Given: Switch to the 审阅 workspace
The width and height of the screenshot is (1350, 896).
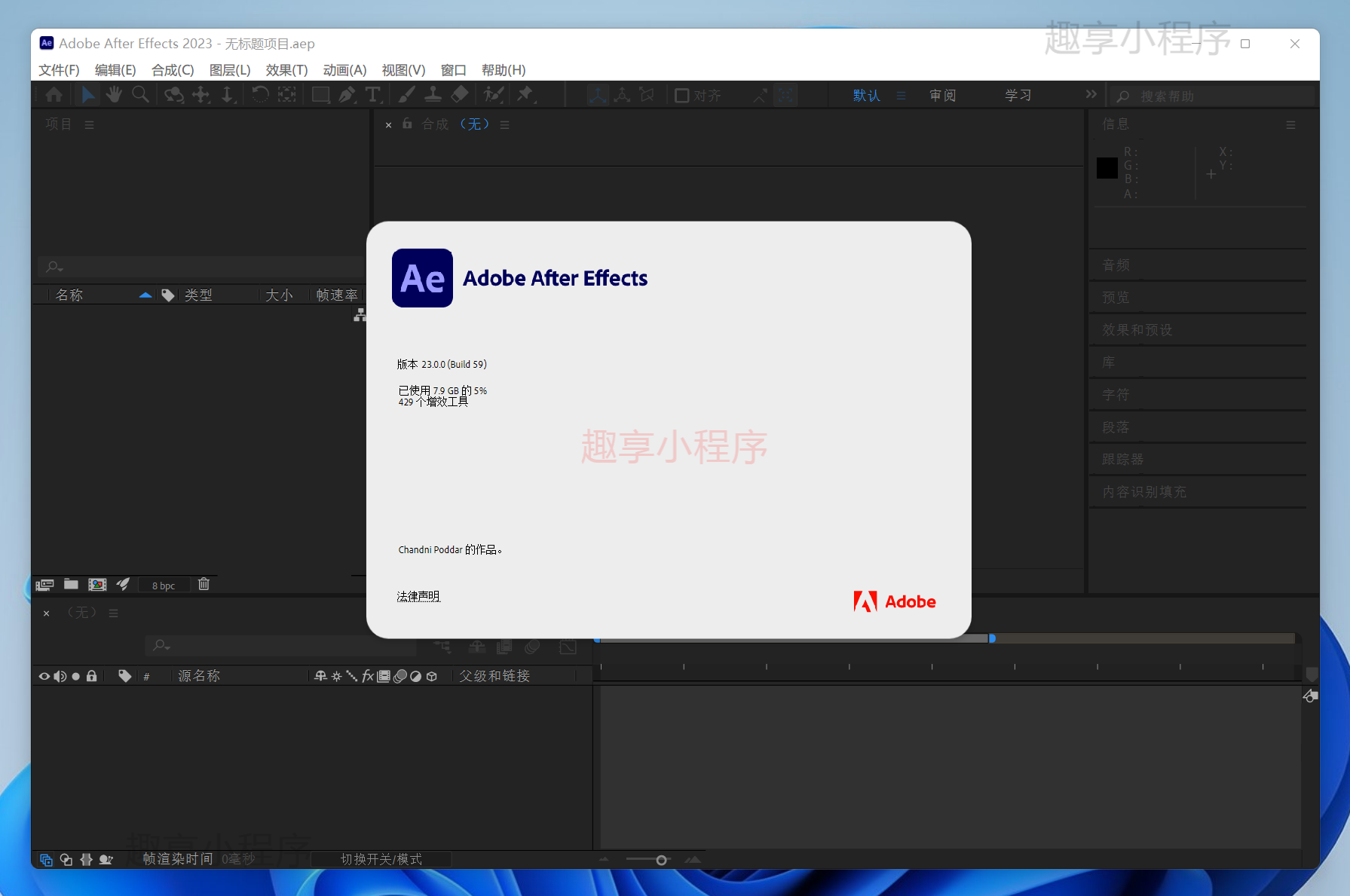Looking at the screenshot, I should [x=942, y=96].
